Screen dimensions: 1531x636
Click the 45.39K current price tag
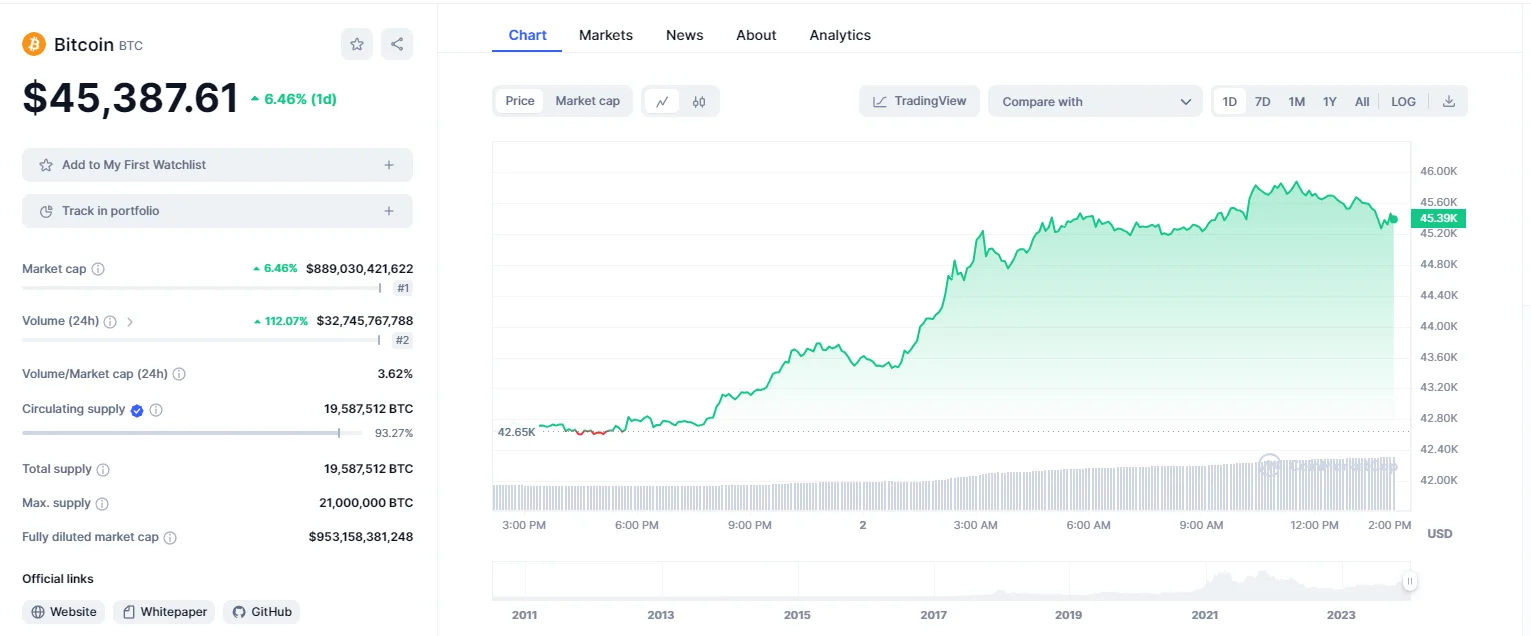point(1438,218)
